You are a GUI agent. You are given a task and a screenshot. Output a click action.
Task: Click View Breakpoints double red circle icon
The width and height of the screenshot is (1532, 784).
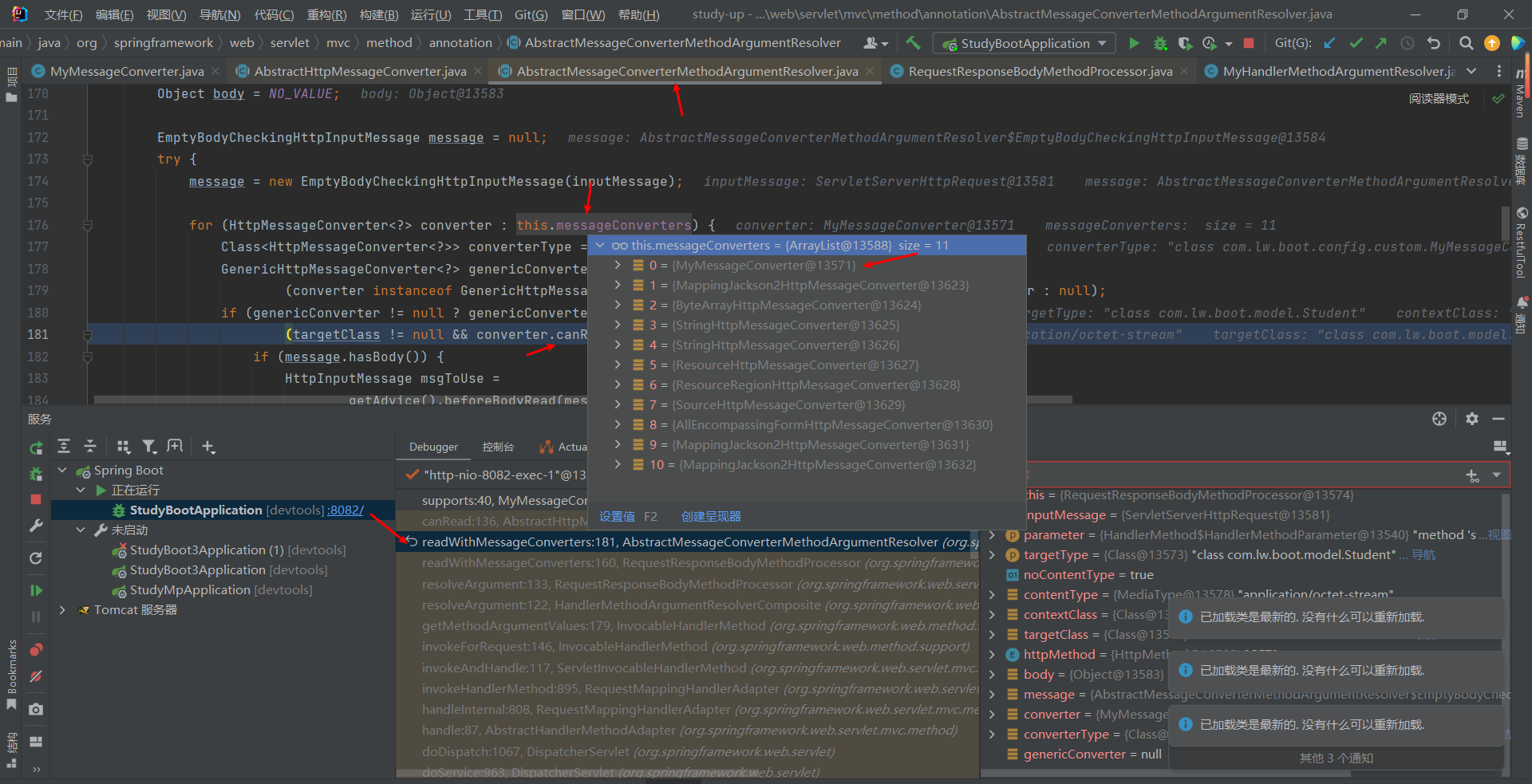coord(36,649)
